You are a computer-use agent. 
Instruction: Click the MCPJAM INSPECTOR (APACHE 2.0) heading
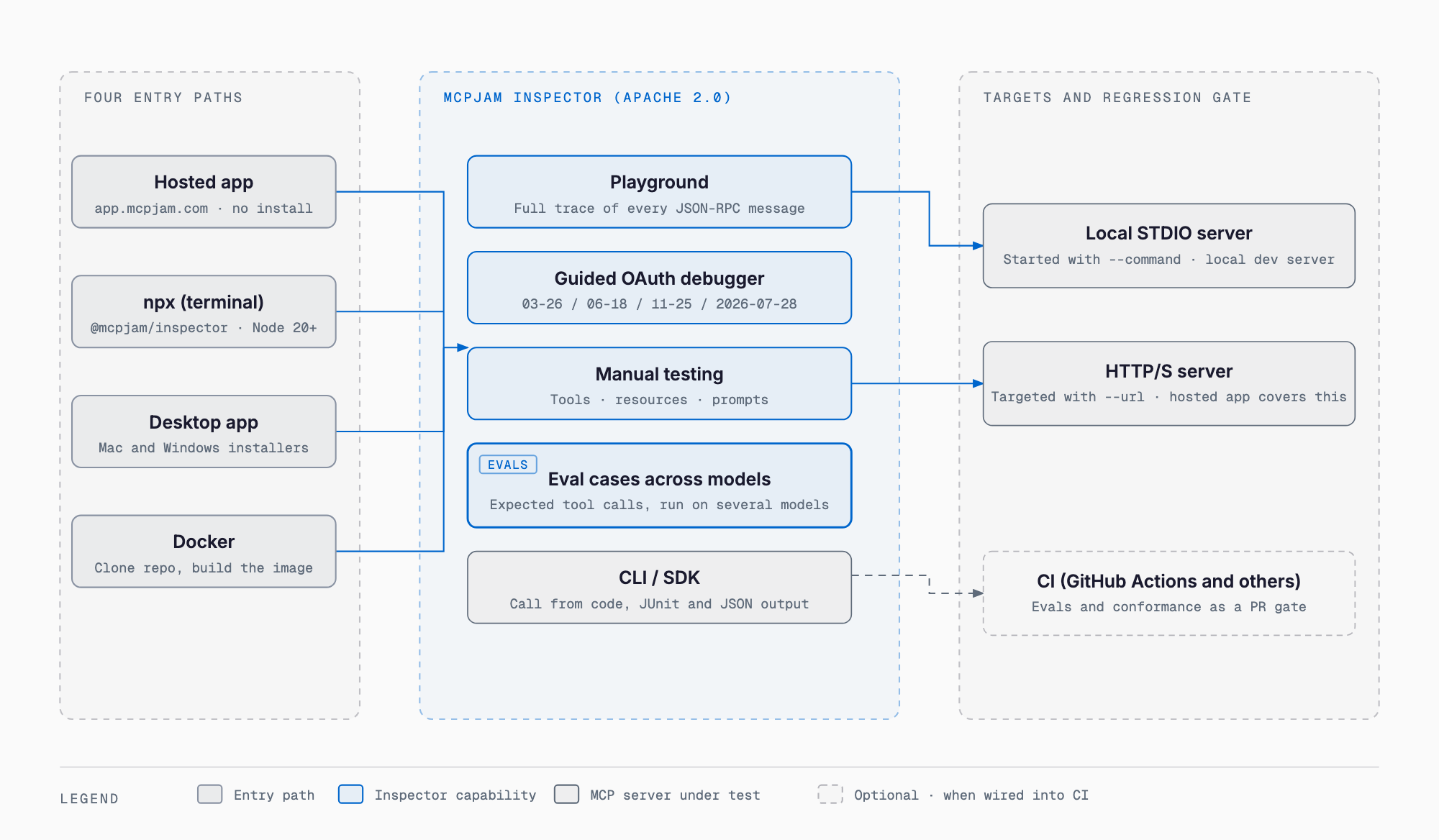587,98
